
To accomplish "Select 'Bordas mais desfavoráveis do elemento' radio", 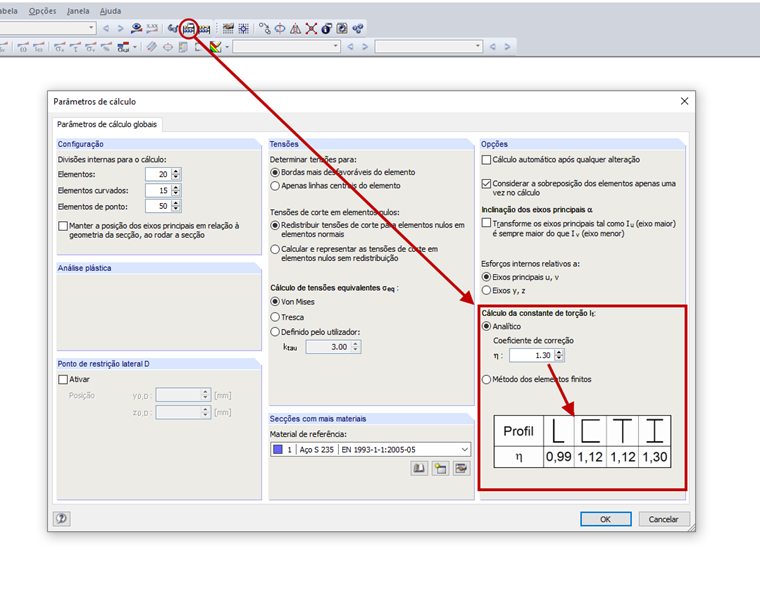I will click(275, 172).
